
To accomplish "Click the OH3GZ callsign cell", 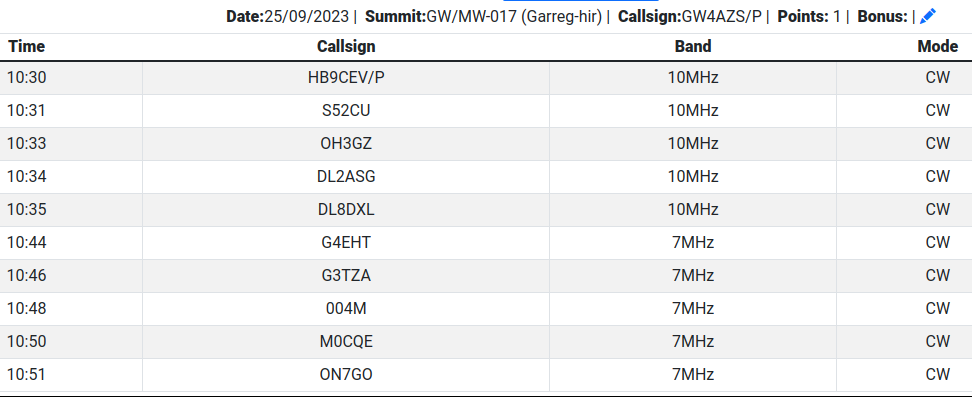I will pos(346,143).
